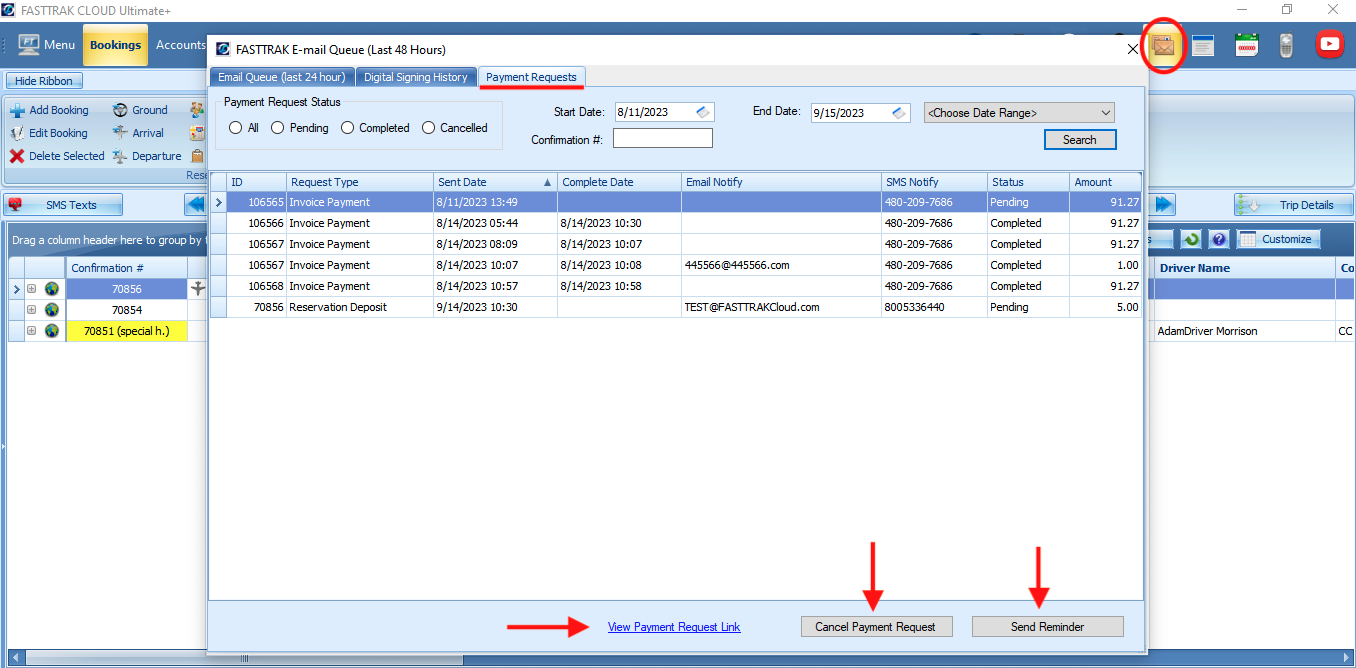This screenshot has height=668, width=1356.
Task: Open the E-mail Queue envelope icon
Action: 1163,45
